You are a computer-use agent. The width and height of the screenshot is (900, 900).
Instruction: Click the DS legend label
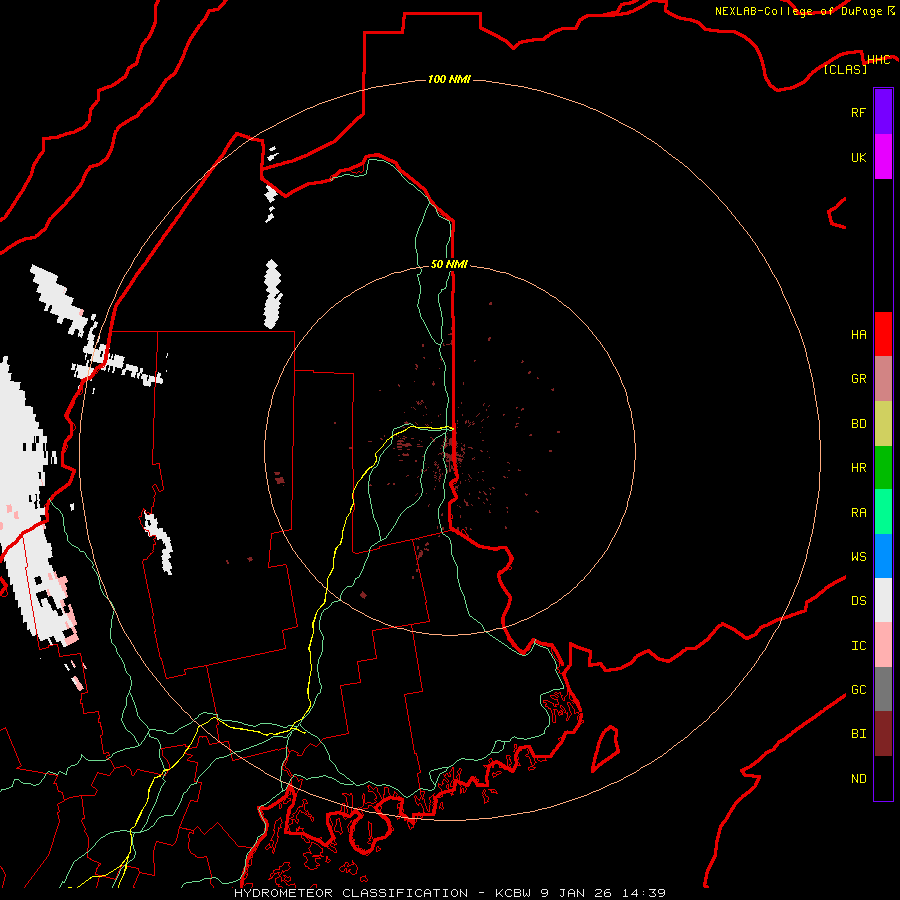coord(858,601)
